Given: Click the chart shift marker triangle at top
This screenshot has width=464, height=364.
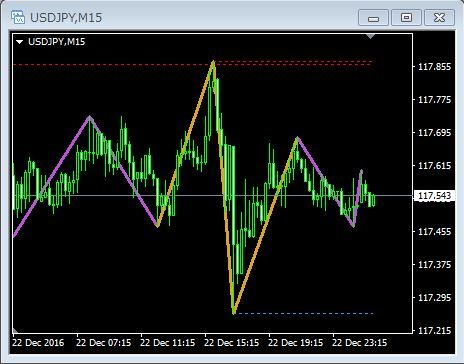Looking at the screenshot, I should click(370, 36).
